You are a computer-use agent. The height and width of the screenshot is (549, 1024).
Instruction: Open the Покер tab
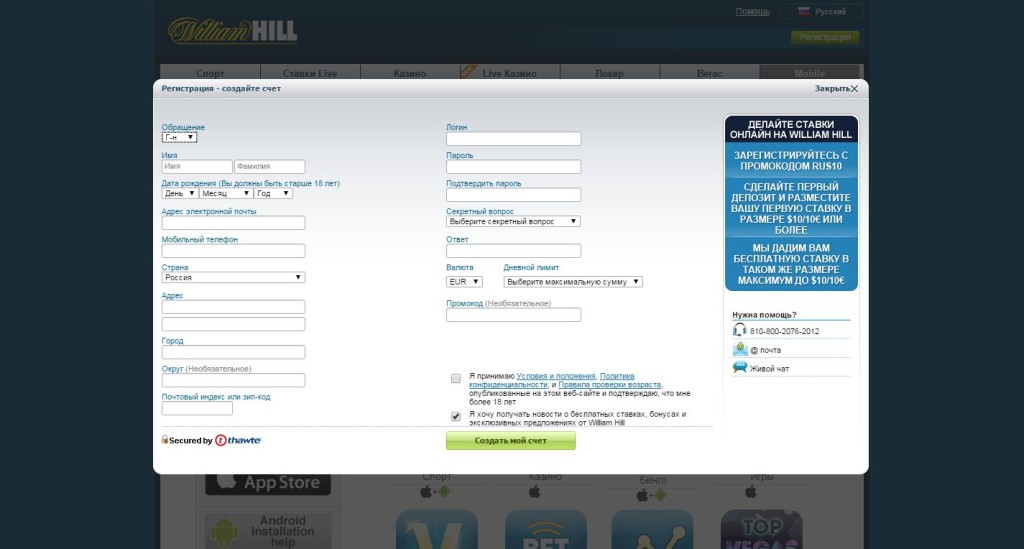pos(610,72)
